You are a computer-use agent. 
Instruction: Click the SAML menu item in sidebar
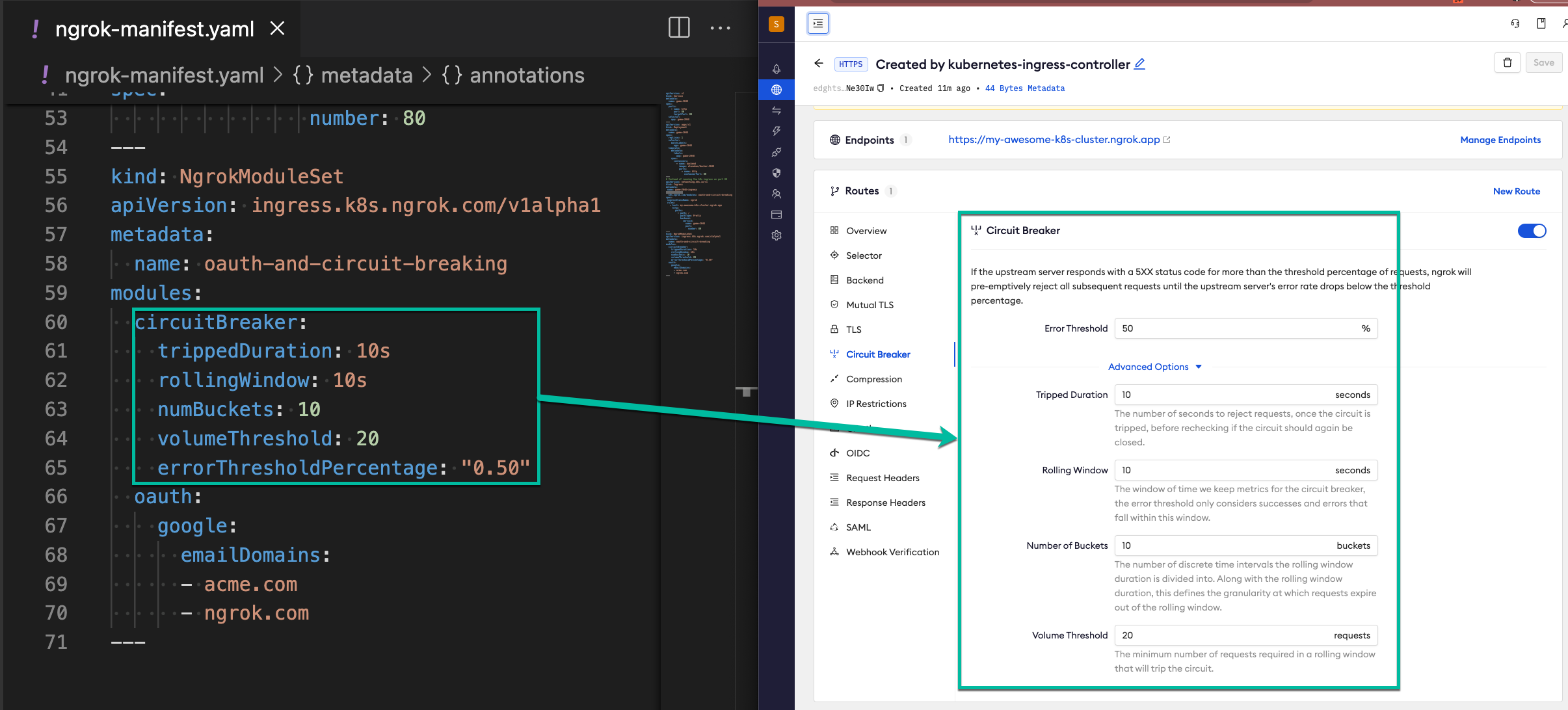tap(857, 527)
